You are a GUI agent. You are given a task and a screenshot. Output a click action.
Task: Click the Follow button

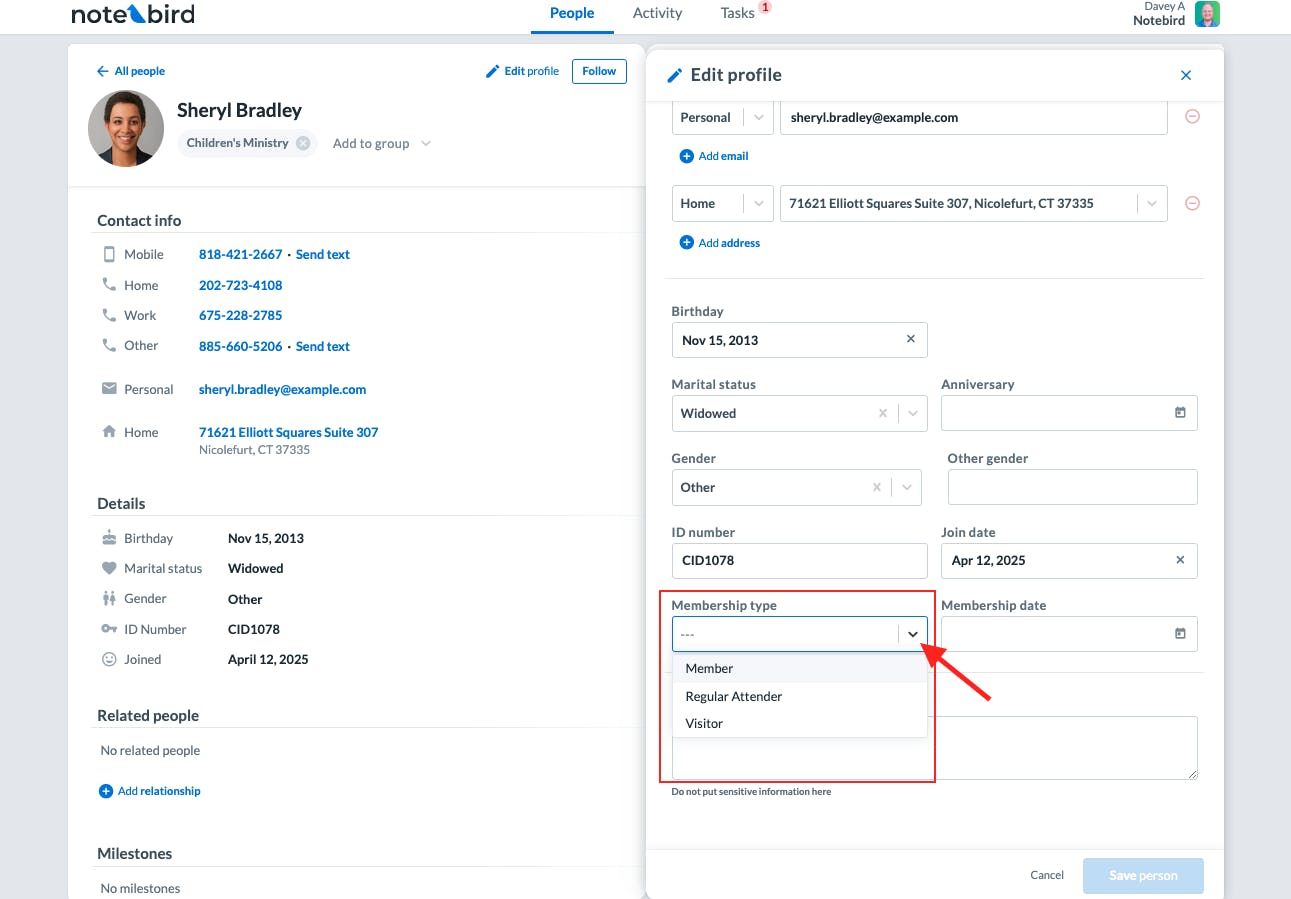pyautogui.click(x=599, y=71)
